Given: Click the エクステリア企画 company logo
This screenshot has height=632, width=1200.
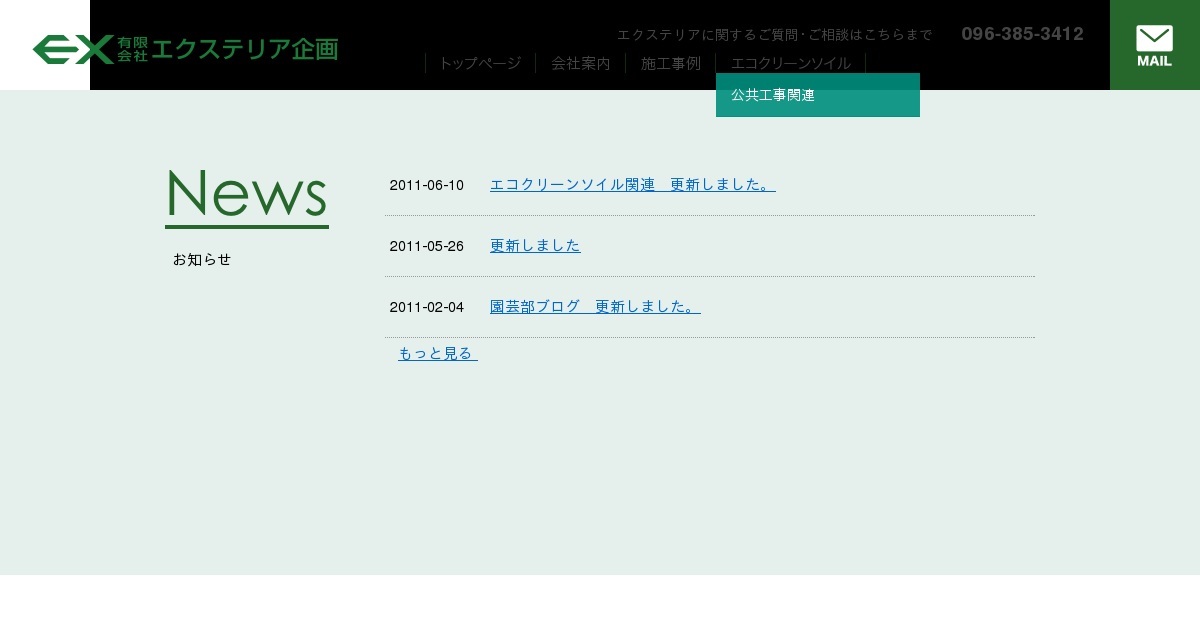Looking at the screenshot, I should (185, 49).
